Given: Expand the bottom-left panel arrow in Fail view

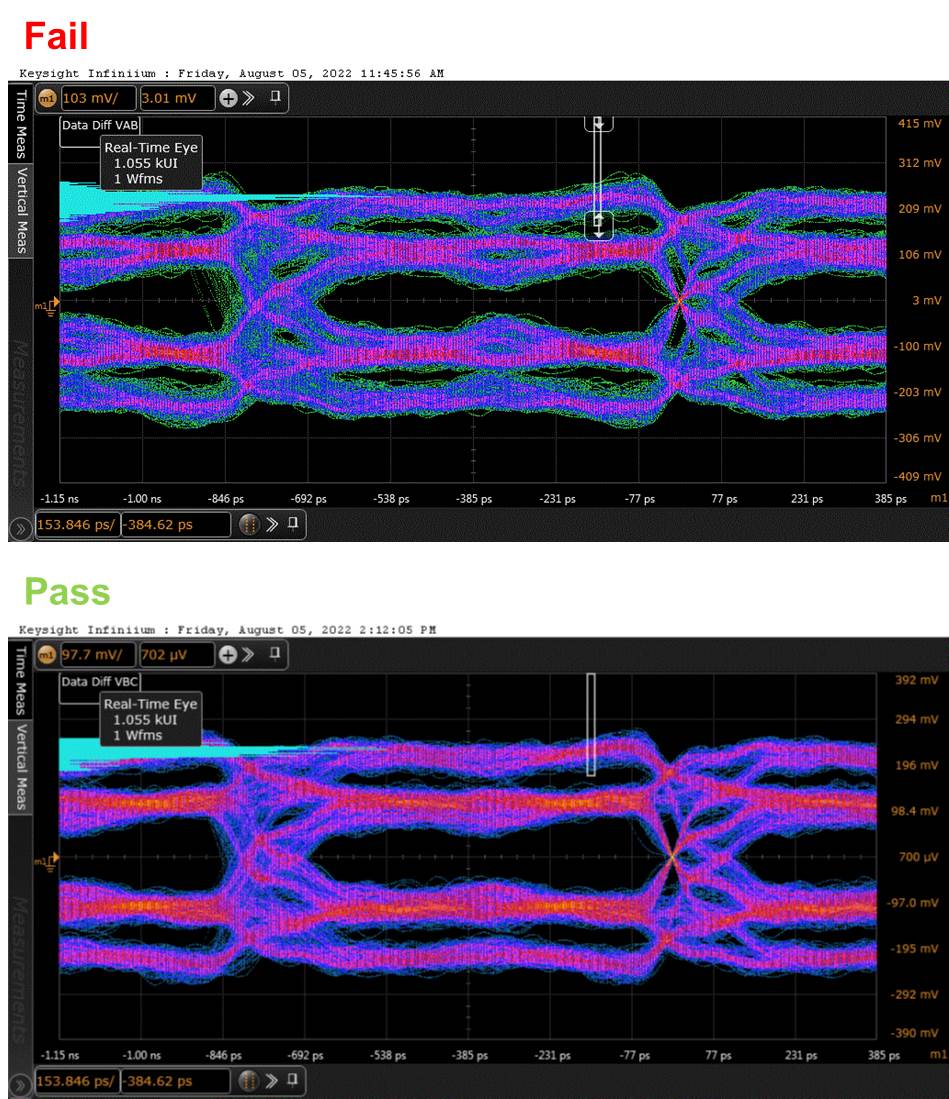Looking at the screenshot, I should (x=20, y=528).
